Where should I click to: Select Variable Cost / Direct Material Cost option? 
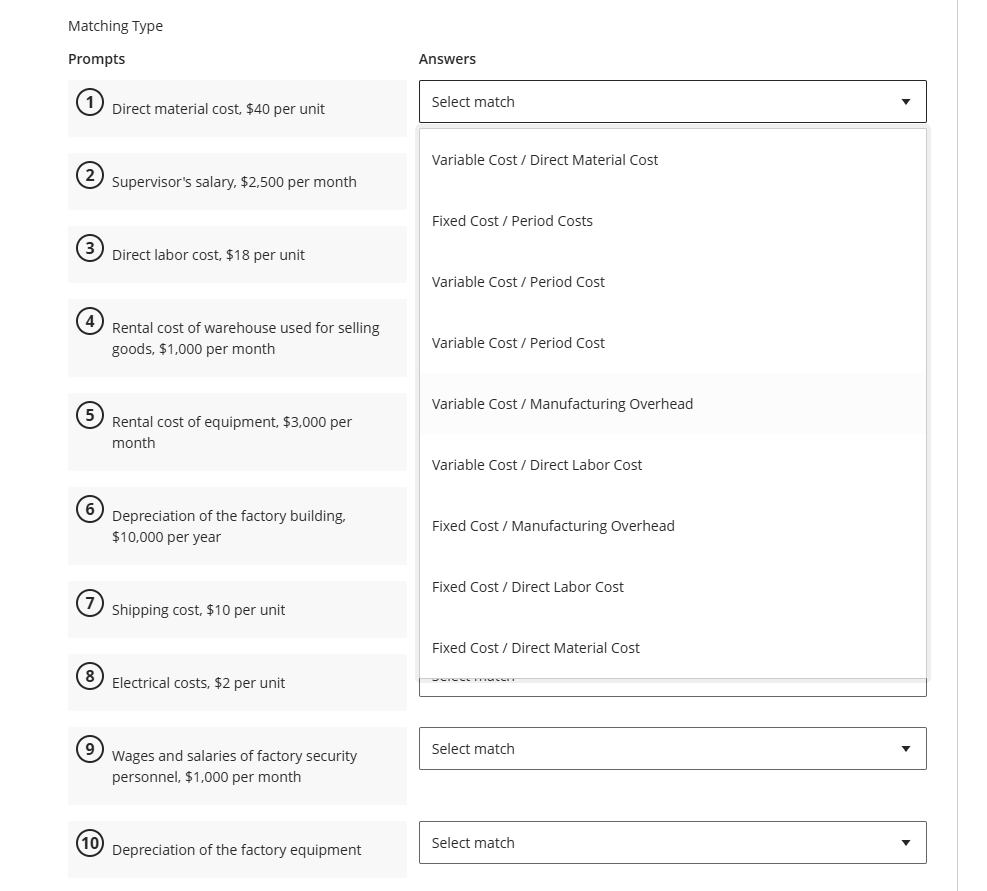tap(545, 159)
